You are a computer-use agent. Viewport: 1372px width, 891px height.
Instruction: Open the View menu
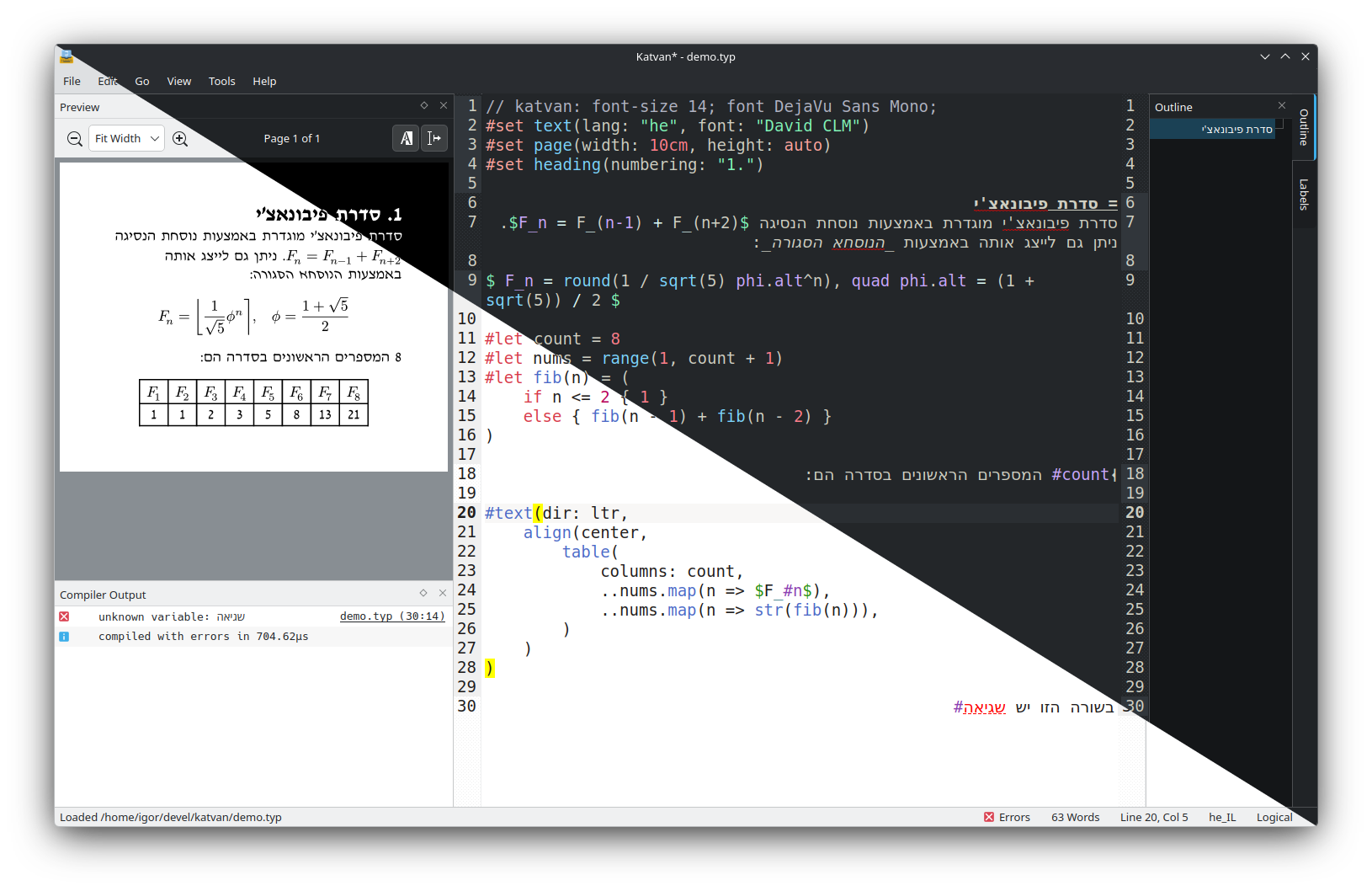pyautogui.click(x=179, y=82)
